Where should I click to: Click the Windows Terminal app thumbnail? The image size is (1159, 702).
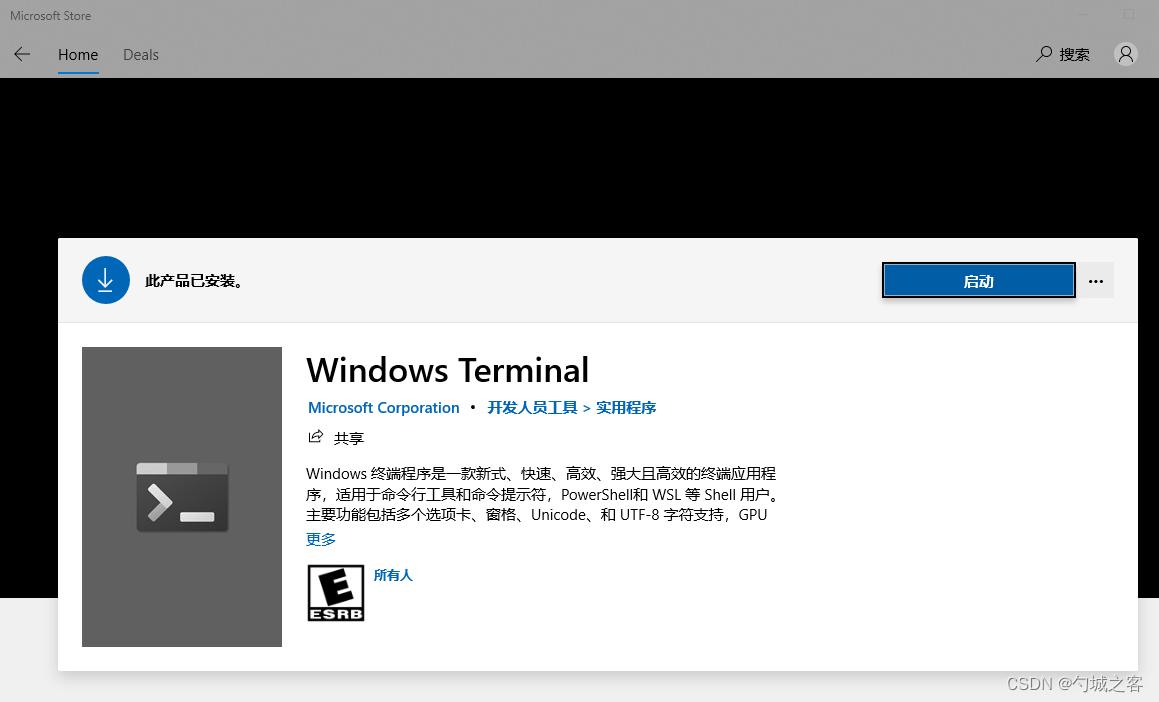tap(182, 497)
